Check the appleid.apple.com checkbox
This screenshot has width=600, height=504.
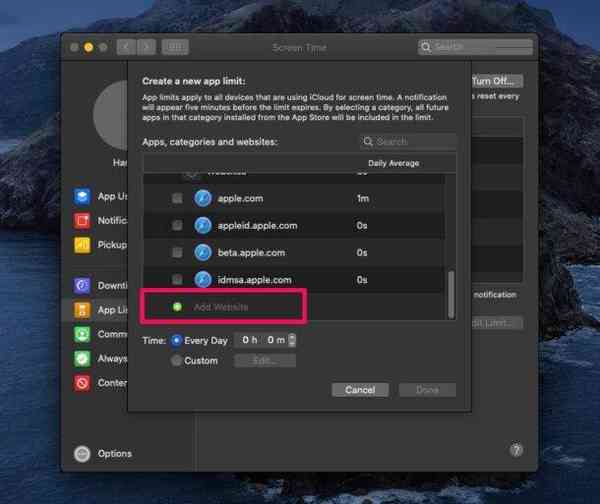point(177,225)
